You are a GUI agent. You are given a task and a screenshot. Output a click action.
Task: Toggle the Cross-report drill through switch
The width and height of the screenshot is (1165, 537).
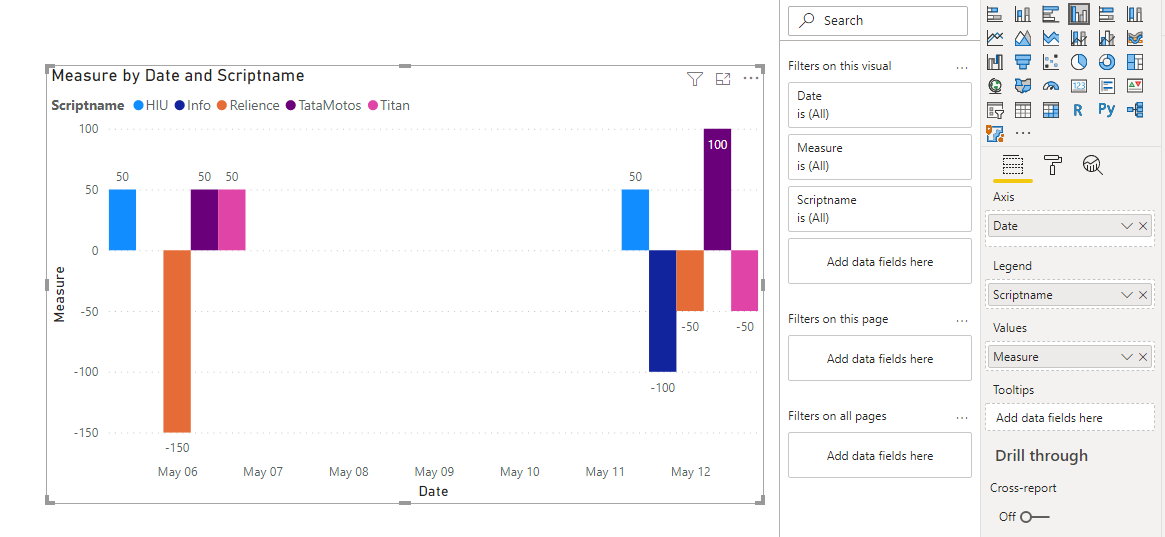pyautogui.click(x=1034, y=517)
